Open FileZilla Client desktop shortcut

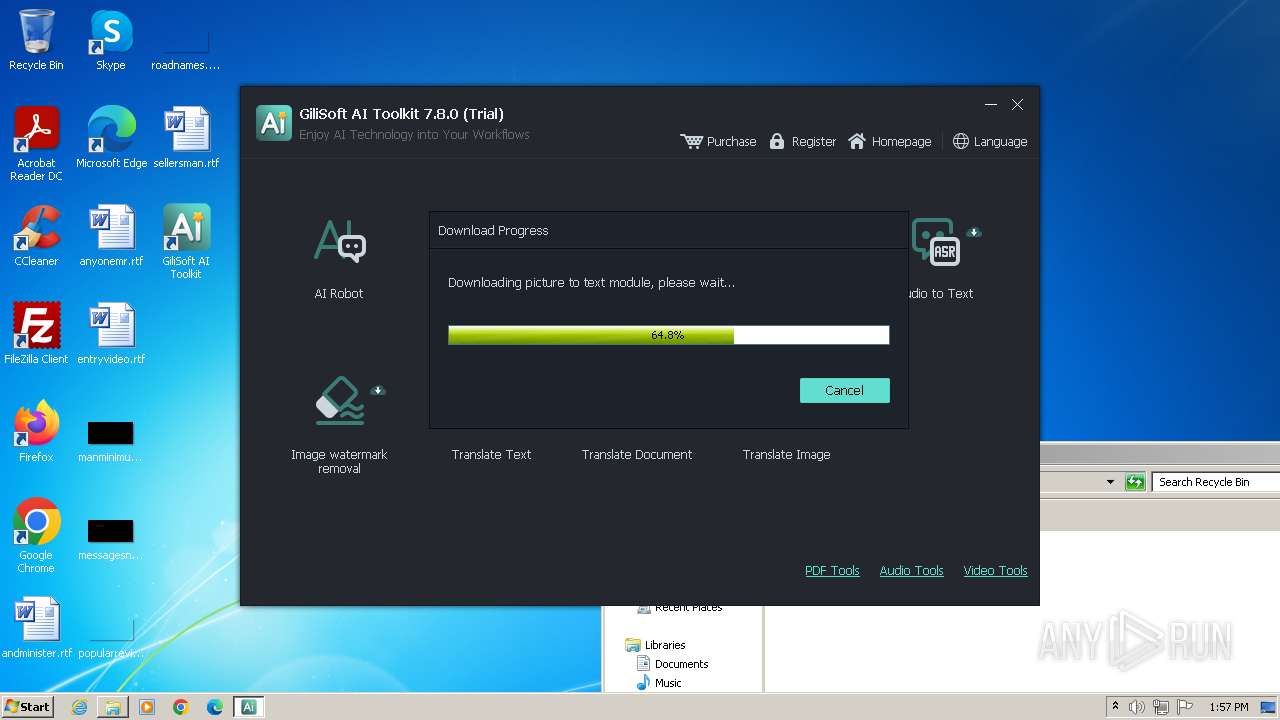tap(36, 334)
